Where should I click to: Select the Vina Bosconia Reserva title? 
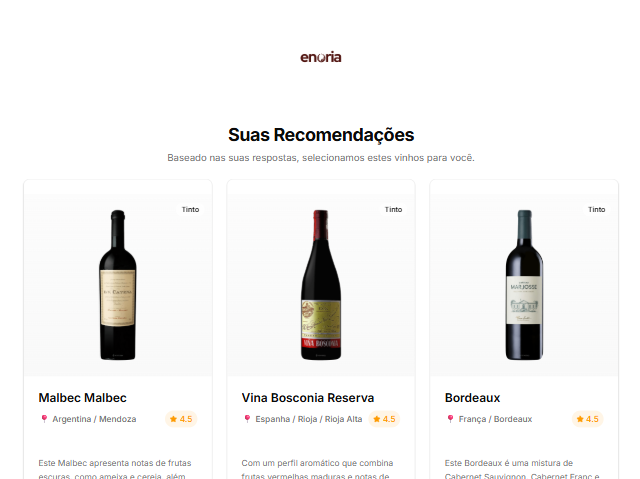[308, 397]
